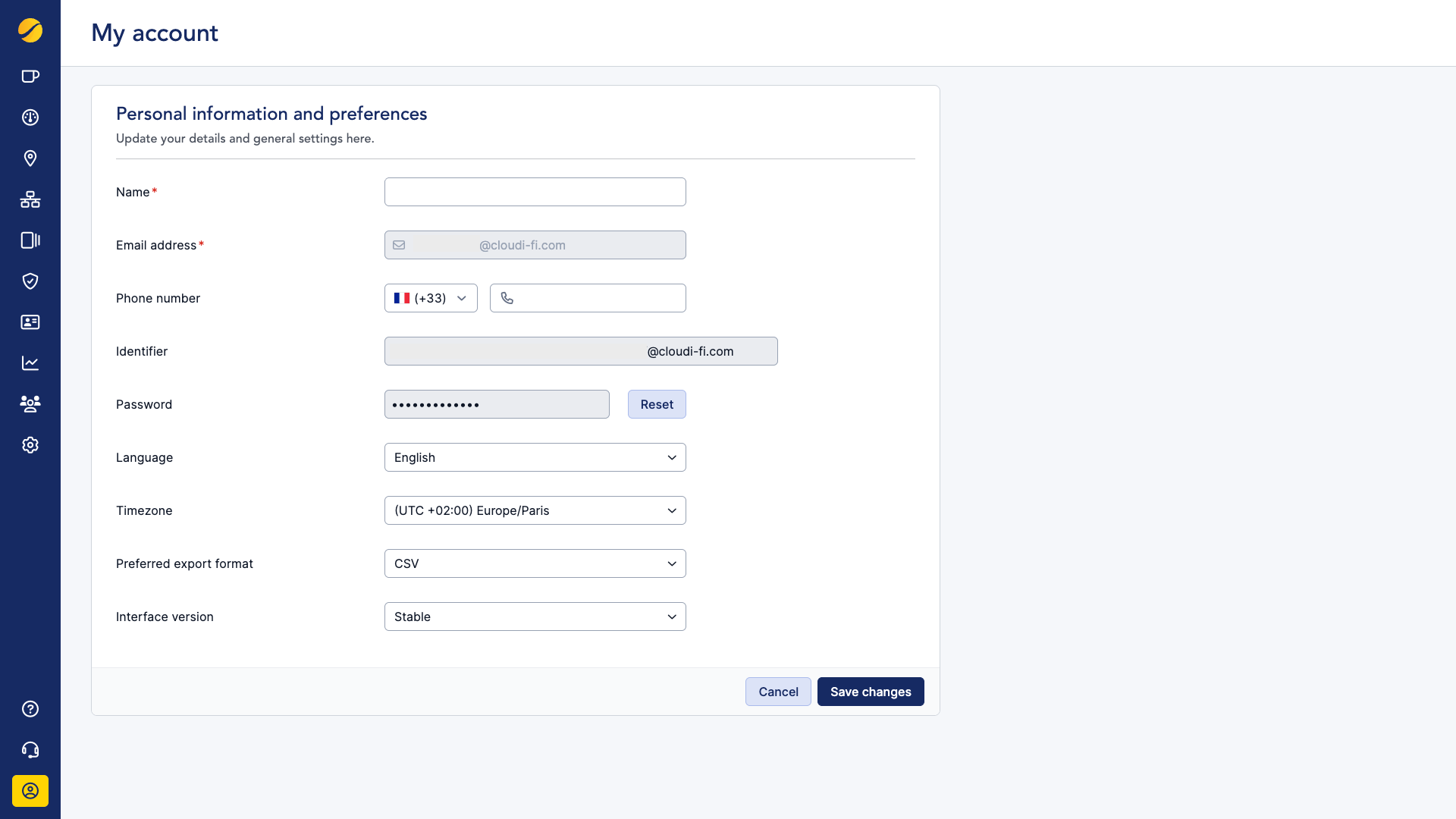Open the locations pin sidebar icon

(30, 158)
